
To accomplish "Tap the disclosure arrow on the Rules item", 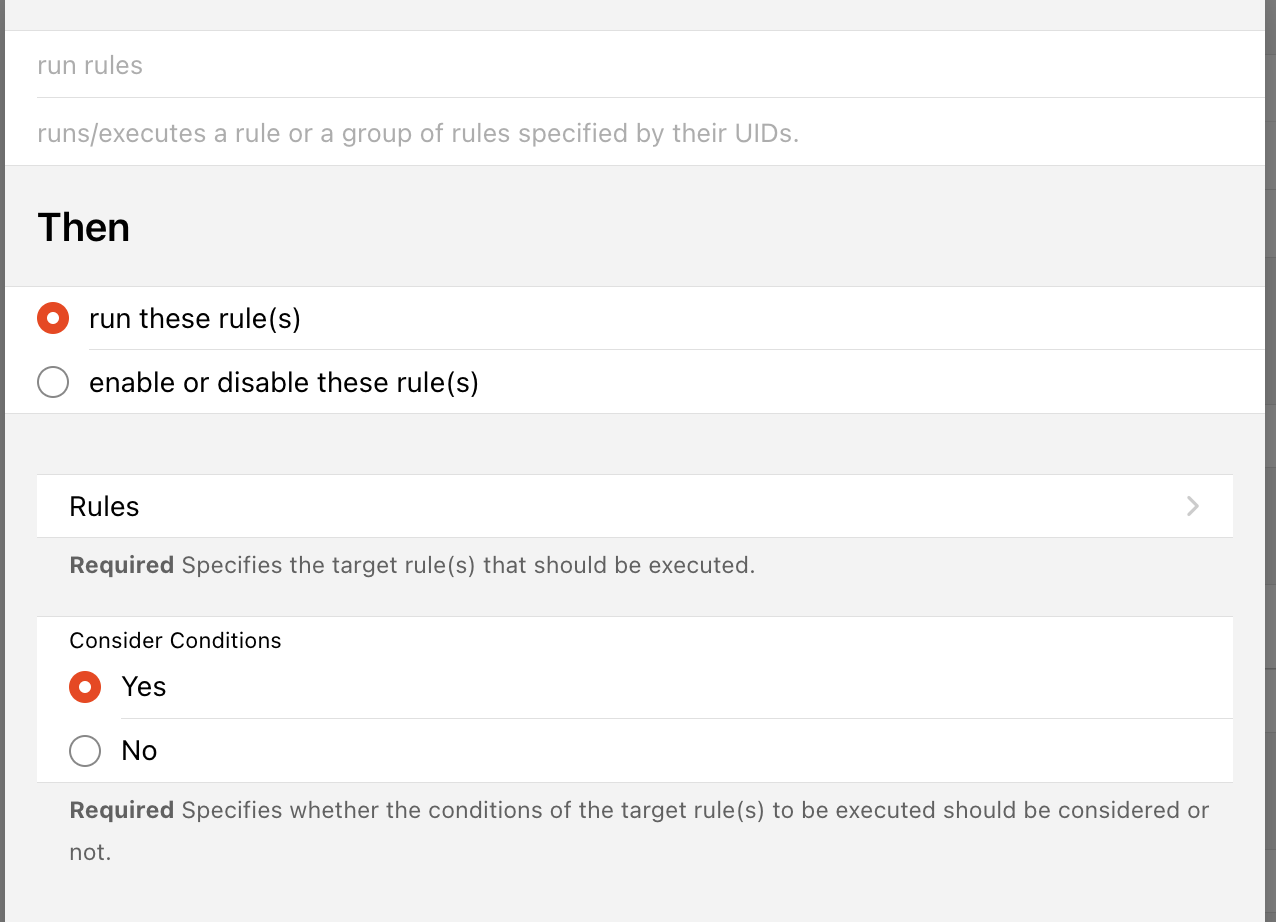I will (1192, 506).
